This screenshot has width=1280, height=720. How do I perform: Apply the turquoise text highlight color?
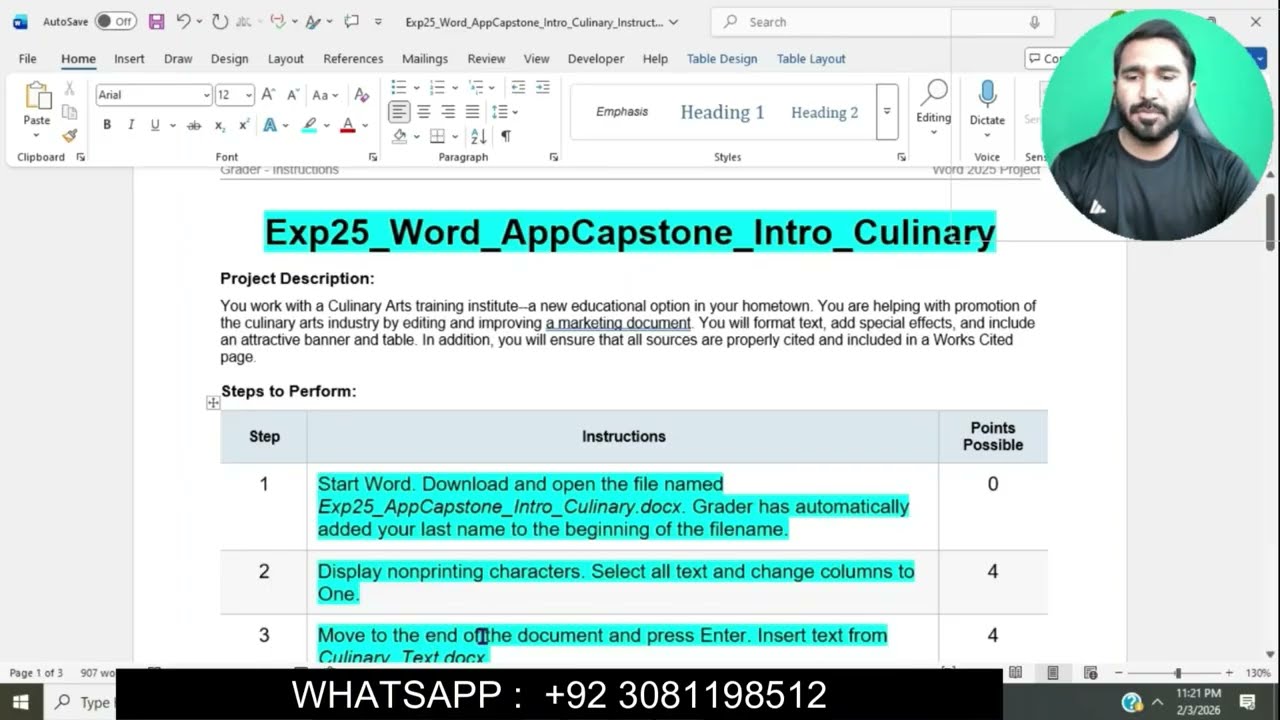(x=309, y=125)
